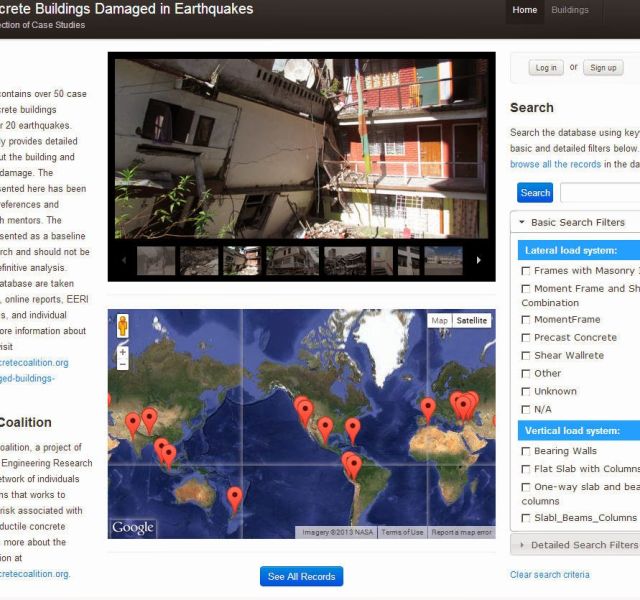The width and height of the screenshot is (640, 600).
Task: Open the last gallery thumbnail with blue sky
Action: coord(444,260)
